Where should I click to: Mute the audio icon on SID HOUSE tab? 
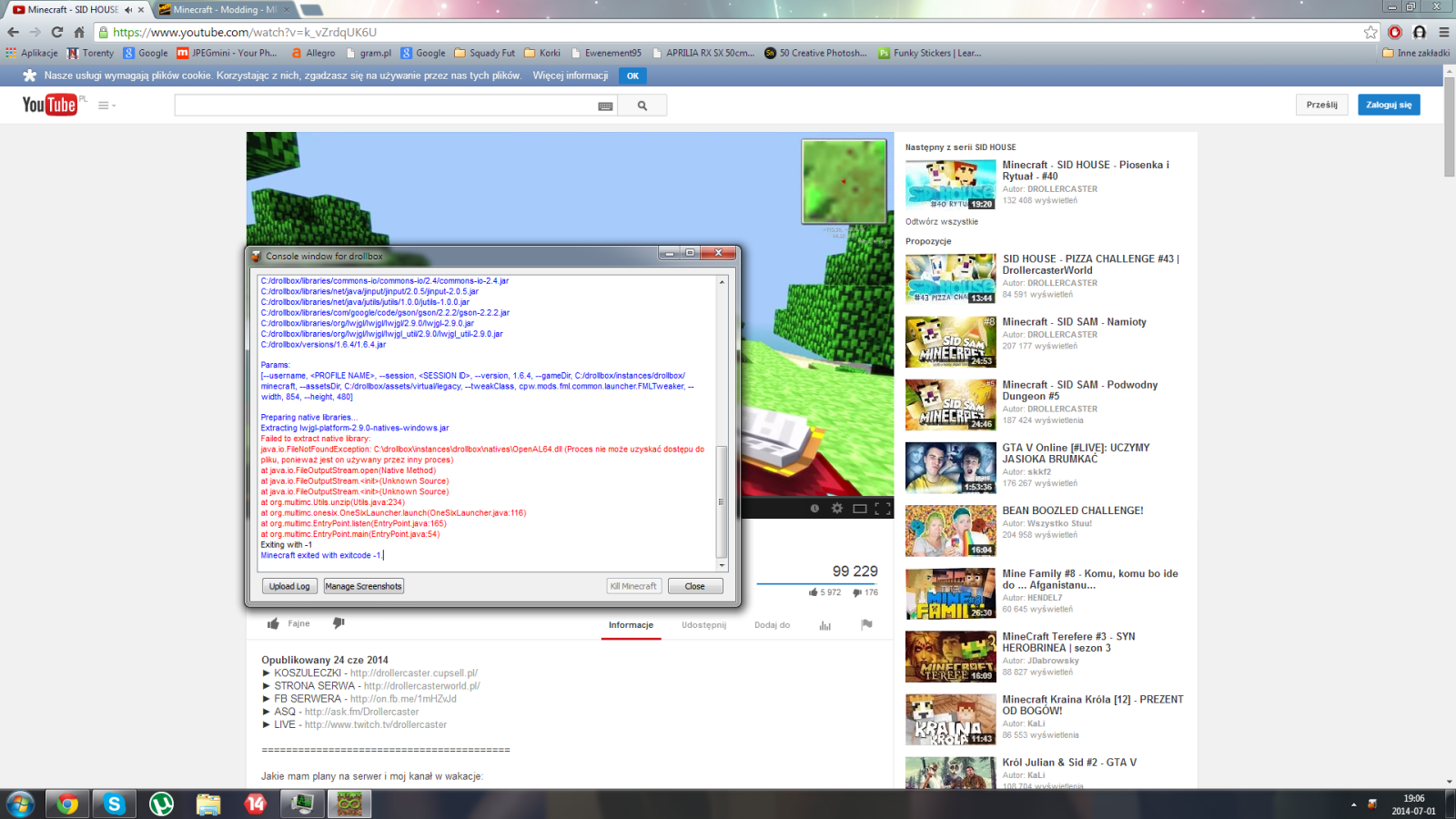click(x=128, y=9)
